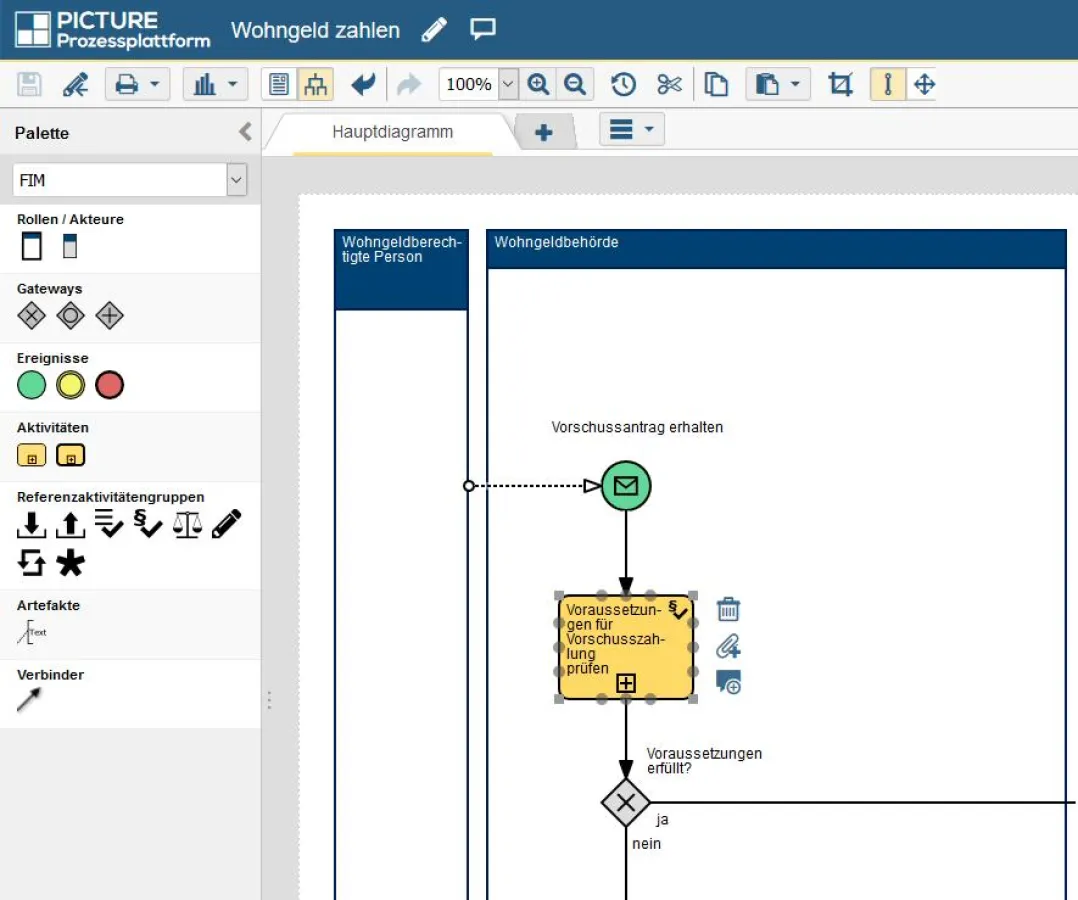Open the 100% zoom level dropdown
Image resolution: width=1078 pixels, height=900 pixels.
pyautogui.click(x=508, y=85)
